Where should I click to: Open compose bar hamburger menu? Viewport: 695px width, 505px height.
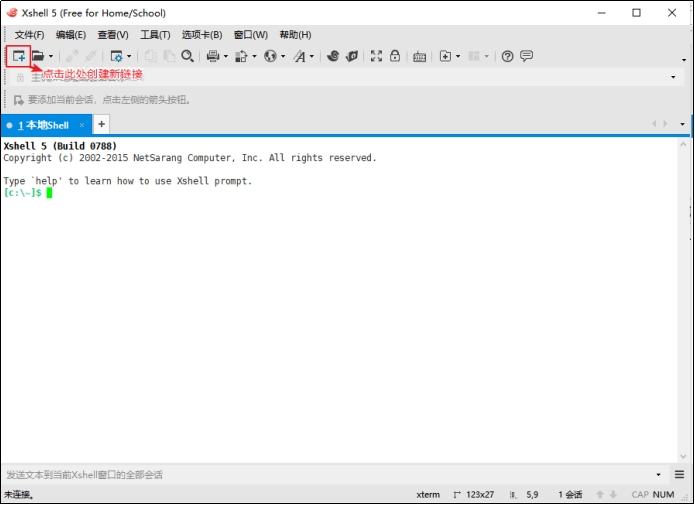point(679,475)
